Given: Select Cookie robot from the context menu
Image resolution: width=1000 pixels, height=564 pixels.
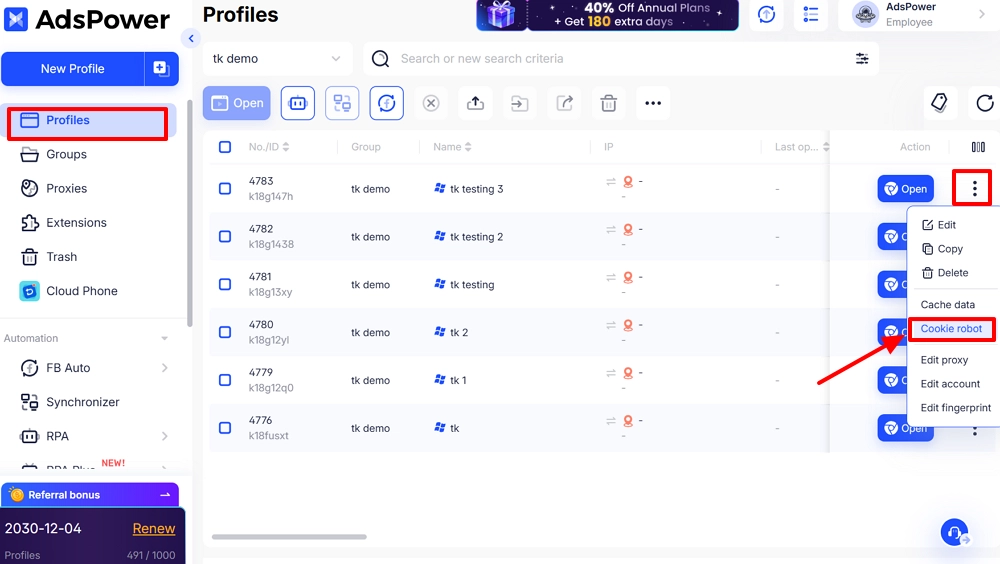Looking at the screenshot, I should pyautogui.click(x=951, y=329).
